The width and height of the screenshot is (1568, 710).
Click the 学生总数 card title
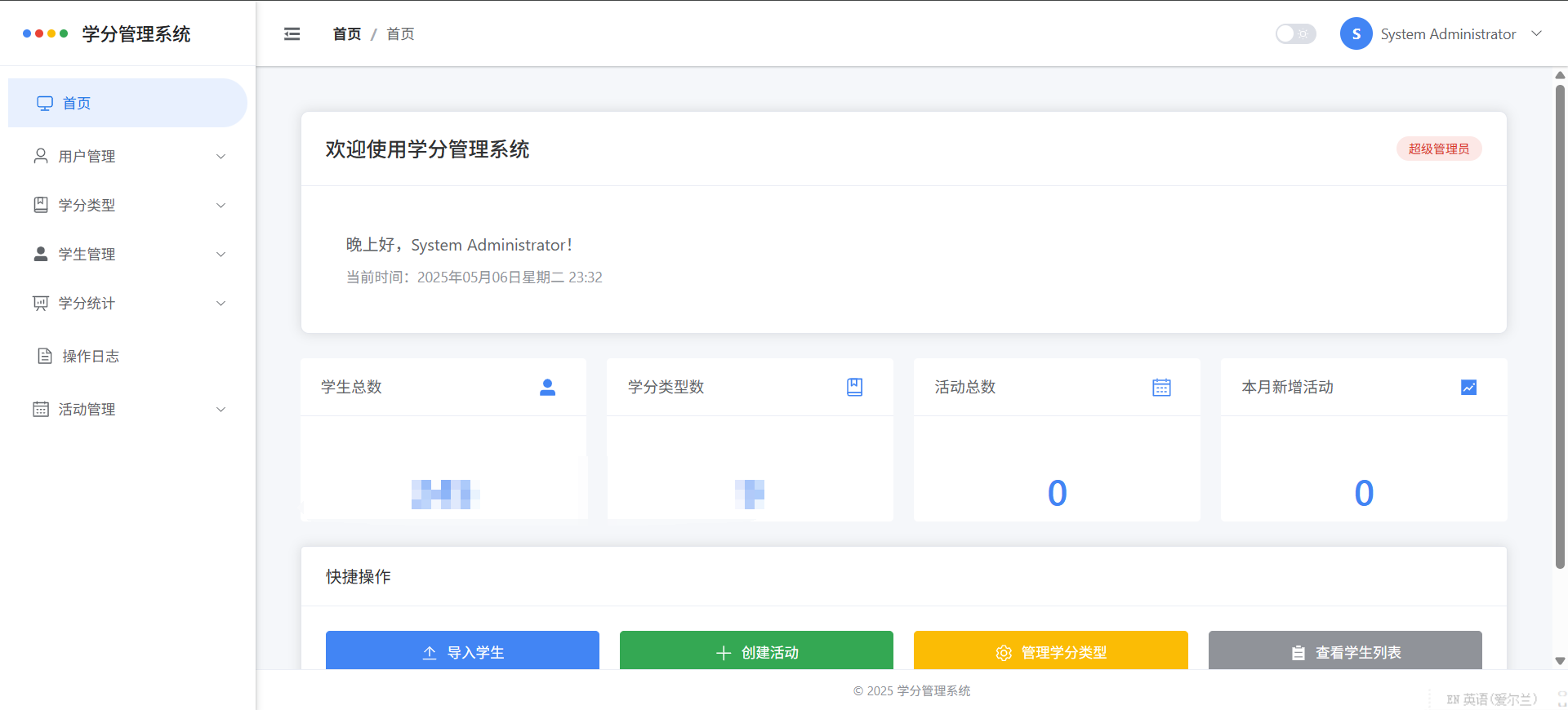pyautogui.click(x=351, y=387)
